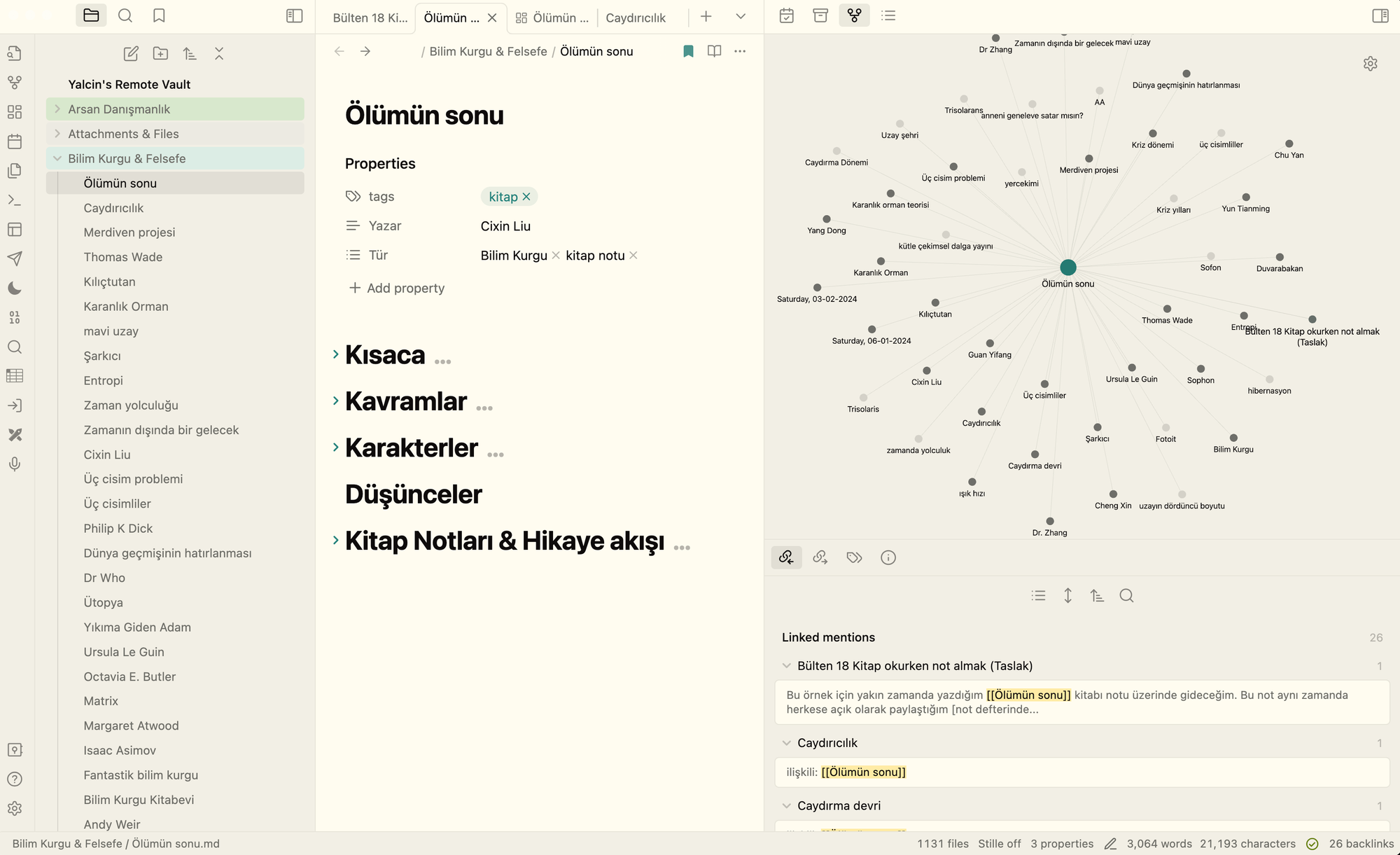Viewport: 1400px width, 855px height.
Task: Click the new folder icon
Action: (x=160, y=53)
